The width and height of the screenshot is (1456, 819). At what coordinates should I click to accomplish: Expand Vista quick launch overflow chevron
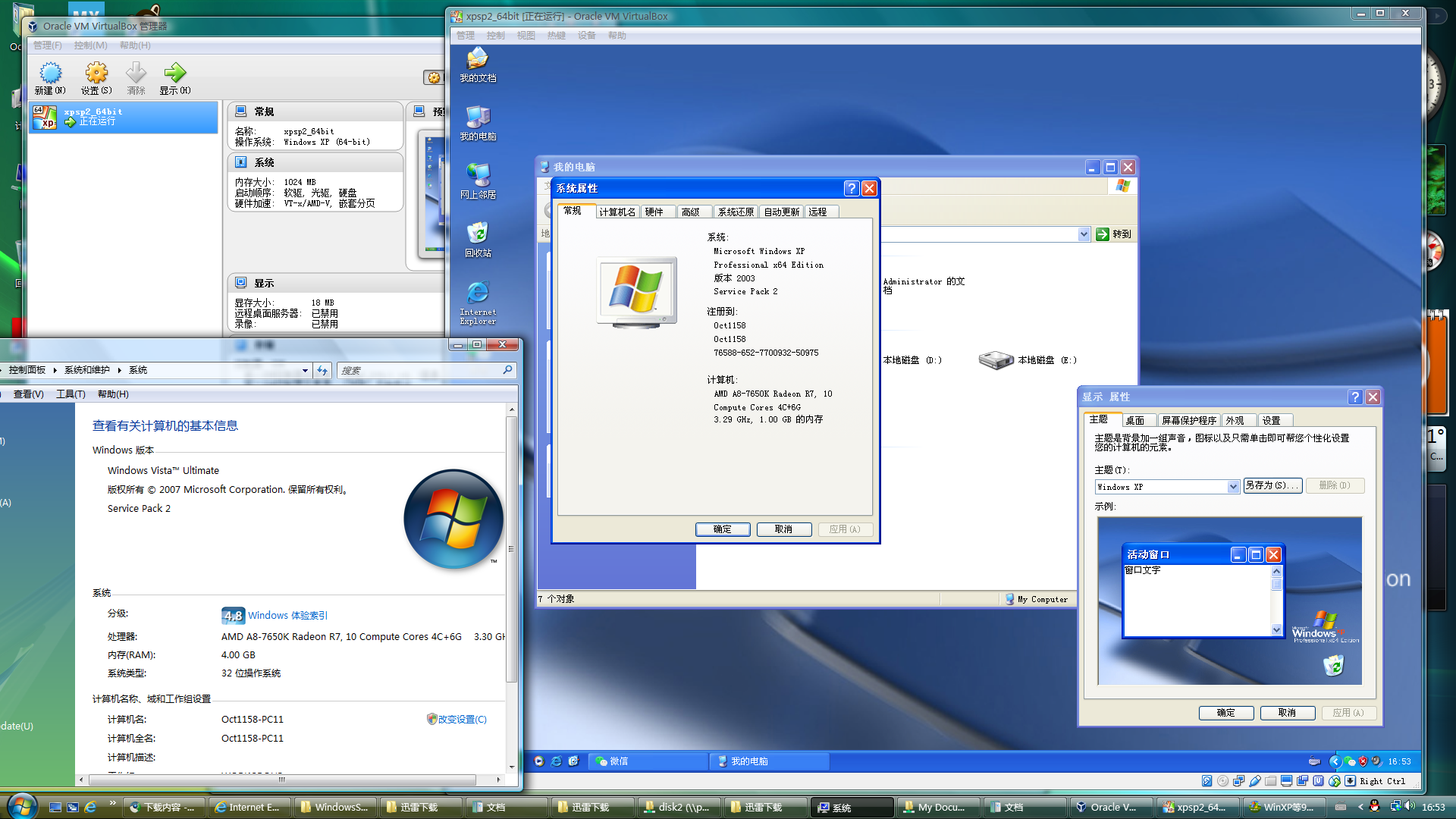[113, 802]
